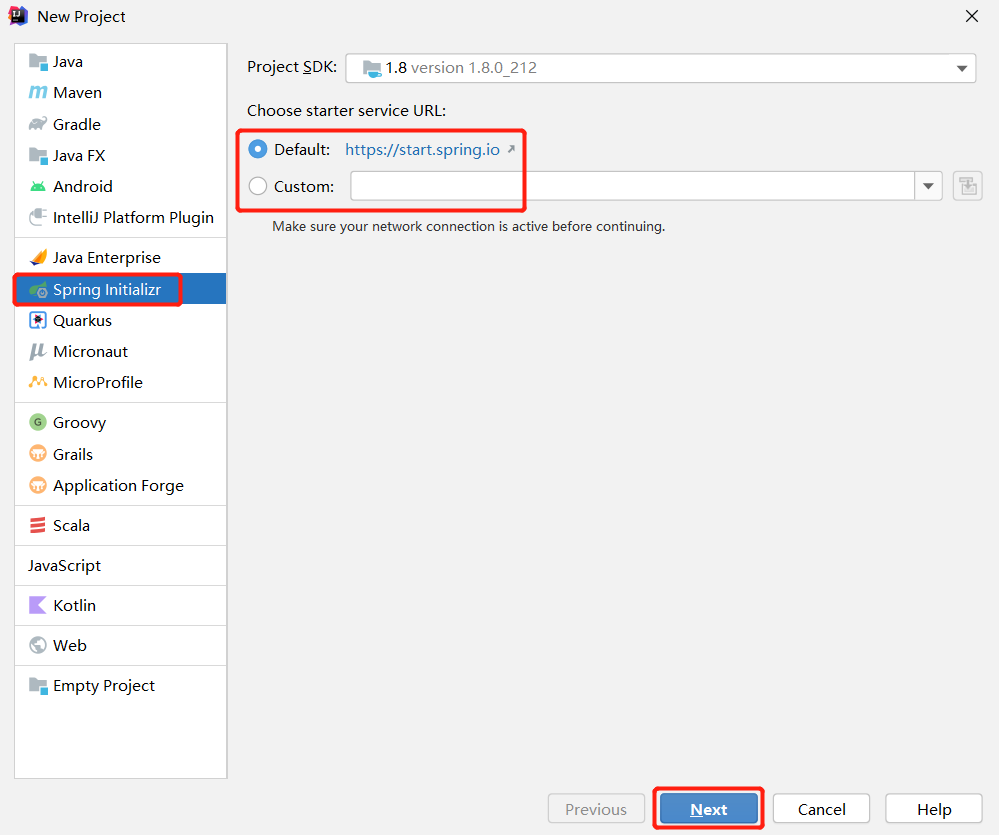Click the MicroProfile icon

38,382
